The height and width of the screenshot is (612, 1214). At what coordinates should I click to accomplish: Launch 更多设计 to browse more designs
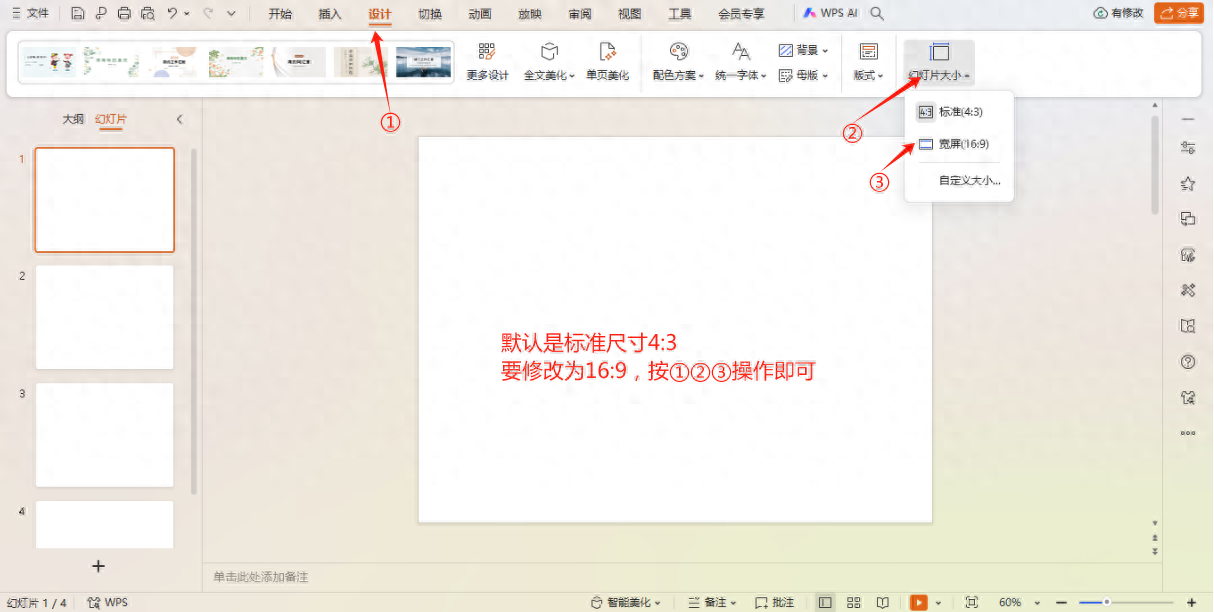487,61
